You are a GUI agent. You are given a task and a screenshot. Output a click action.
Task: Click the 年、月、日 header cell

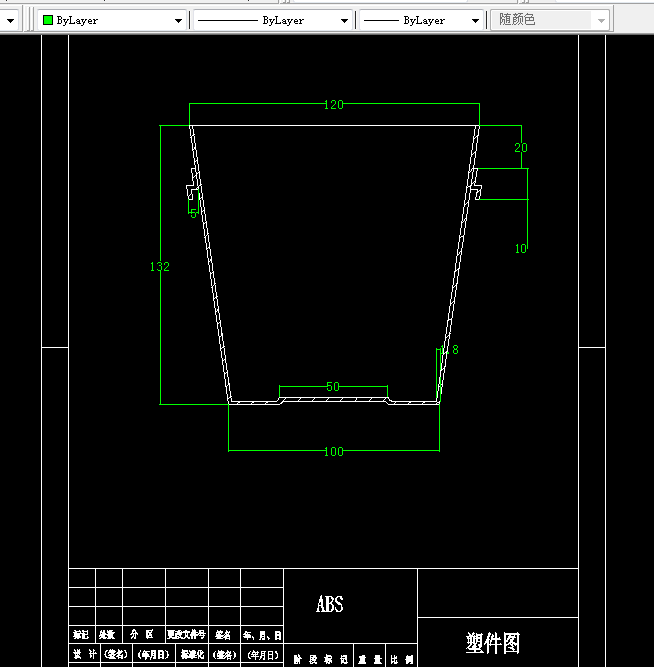point(262,636)
